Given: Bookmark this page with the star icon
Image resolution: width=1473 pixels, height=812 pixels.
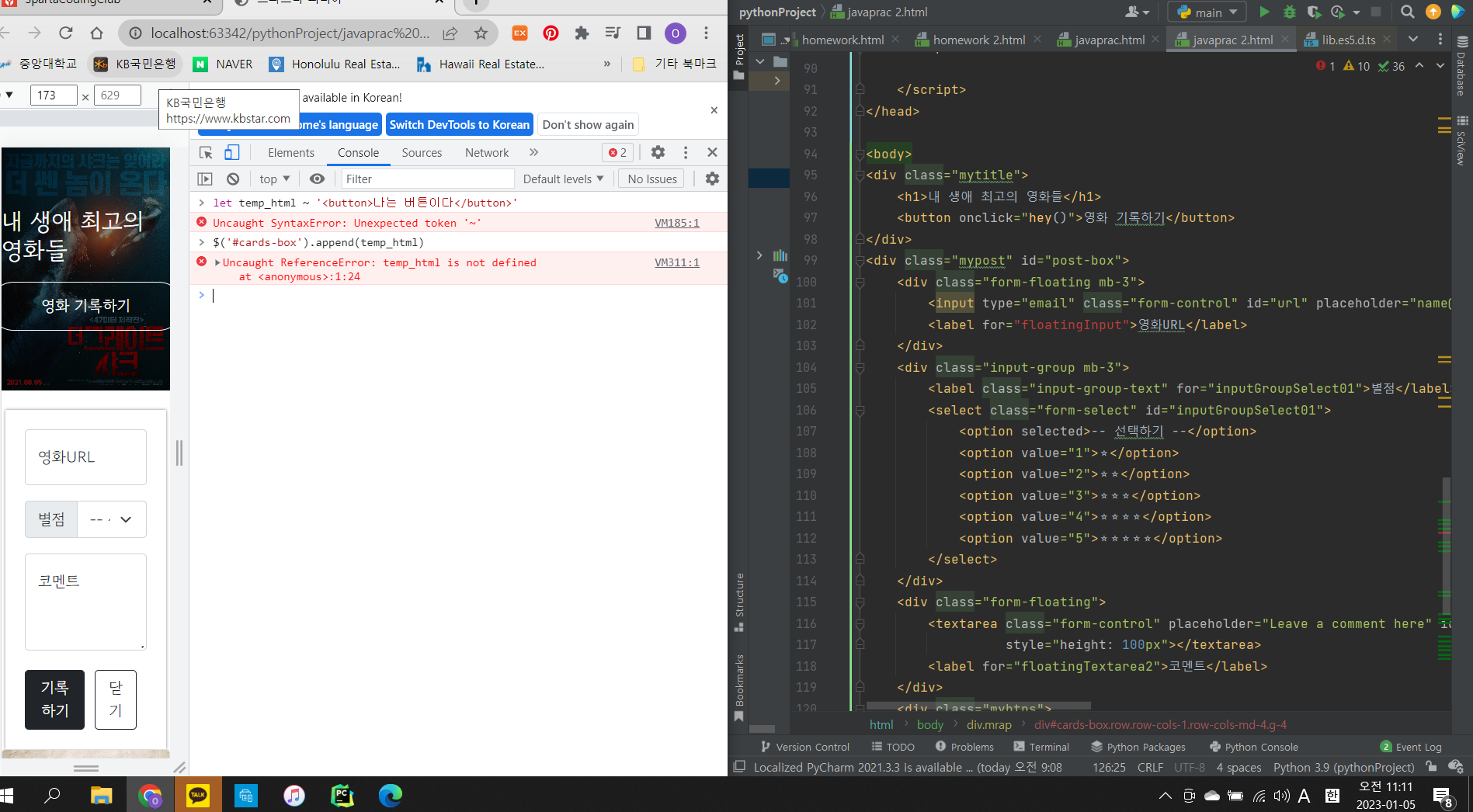Looking at the screenshot, I should click(481, 33).
